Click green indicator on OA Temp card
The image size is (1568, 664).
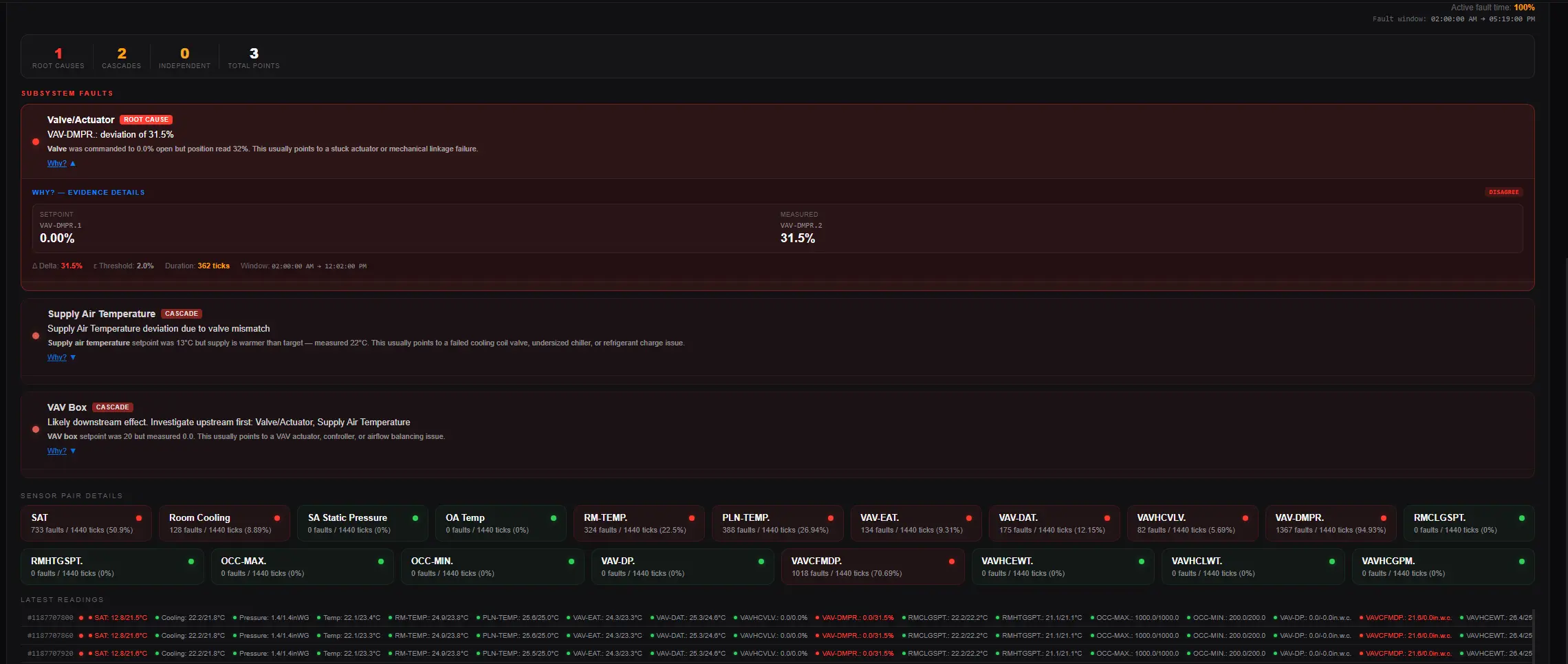[554, 518]
